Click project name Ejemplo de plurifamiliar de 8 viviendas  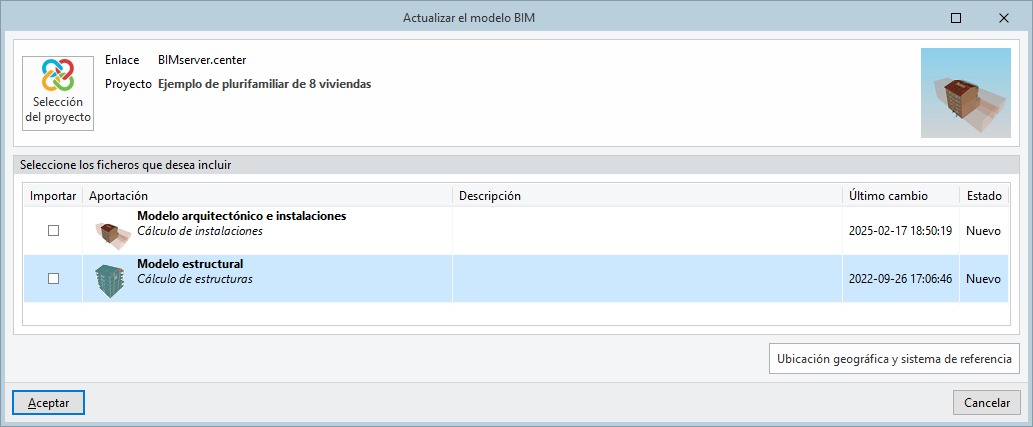click(265, 84)
